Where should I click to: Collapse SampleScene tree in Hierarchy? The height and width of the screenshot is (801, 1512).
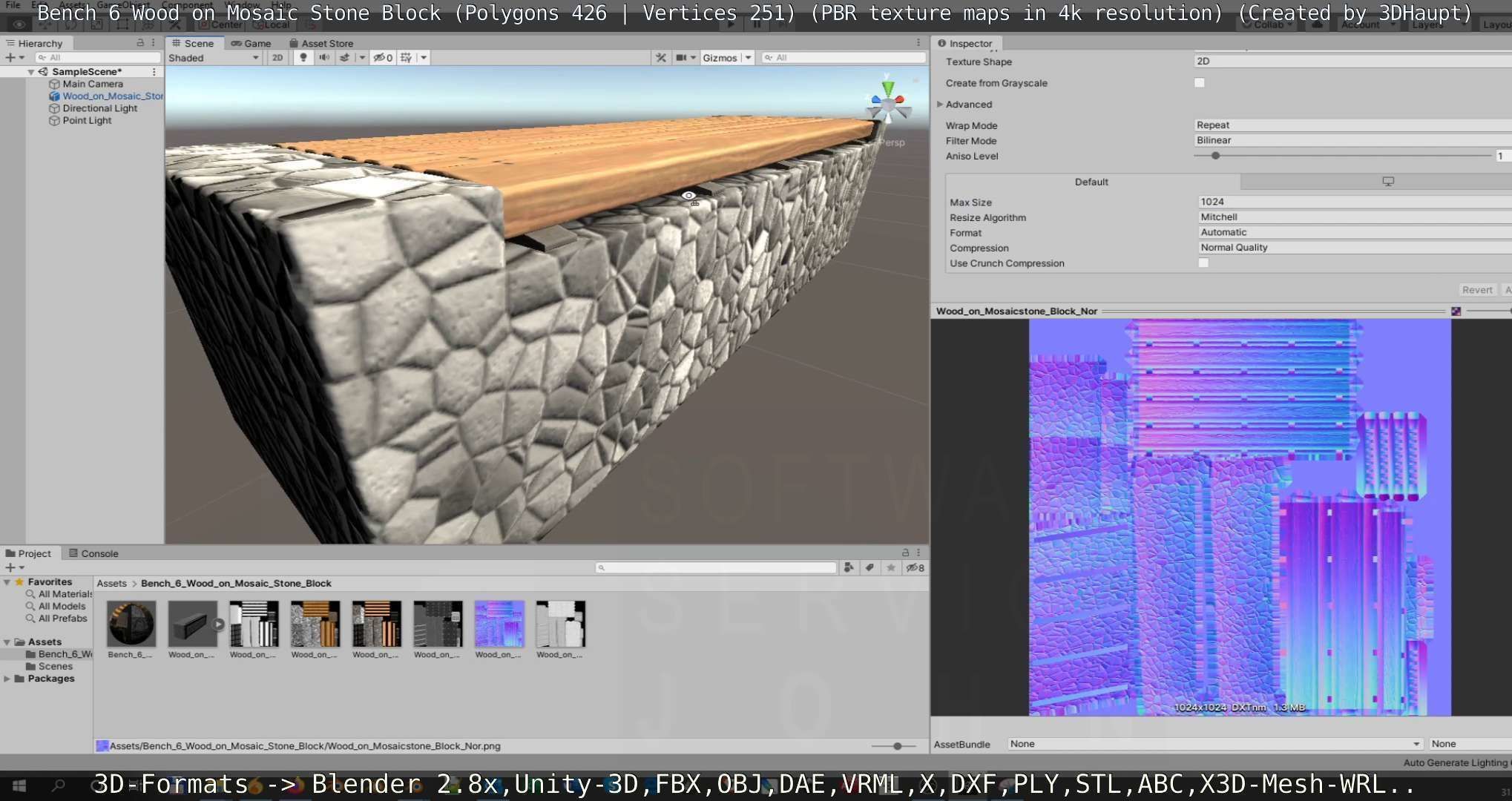[x=31, y=72]
